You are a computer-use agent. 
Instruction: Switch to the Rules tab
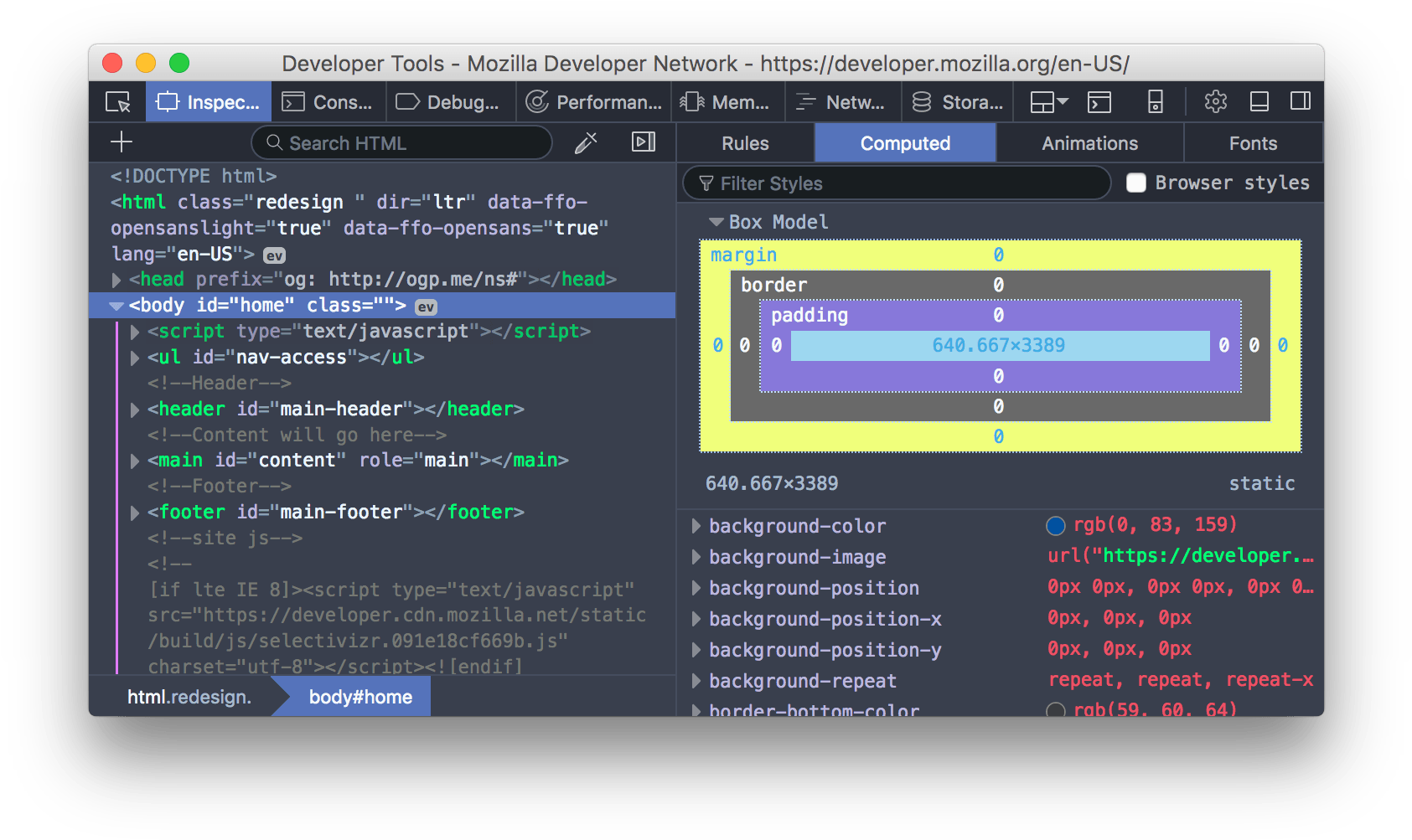tap(745, 143)
